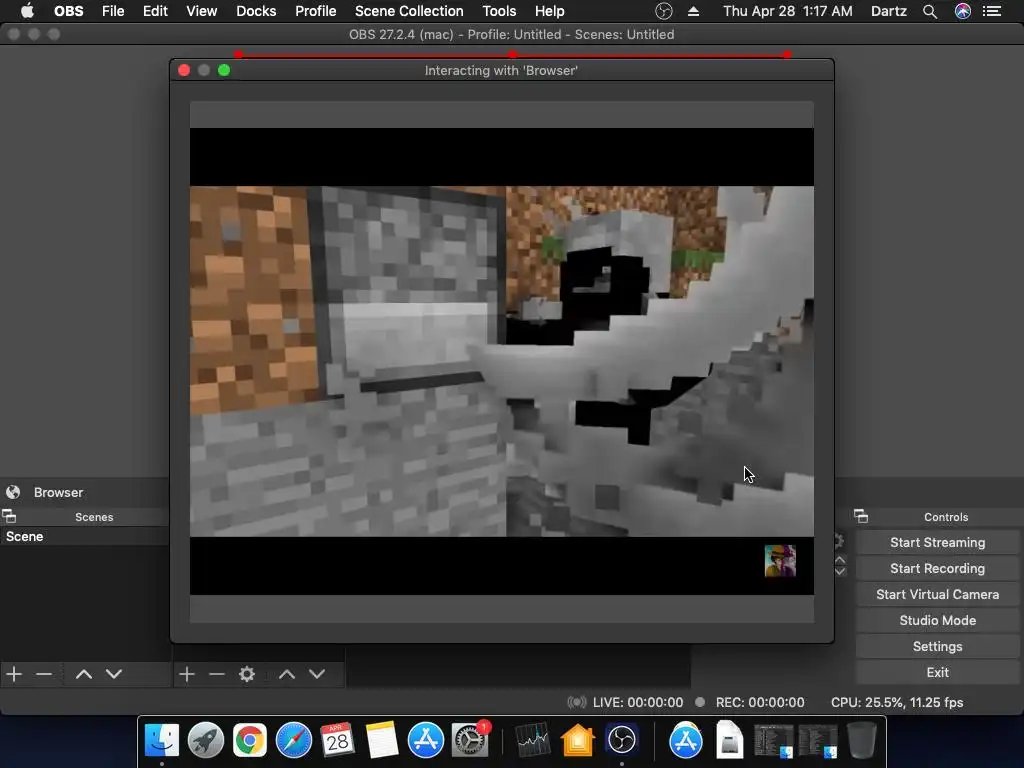Open Notes from the Dock
The height and width of the screenshot is (768, 1024).
[381, 740]
